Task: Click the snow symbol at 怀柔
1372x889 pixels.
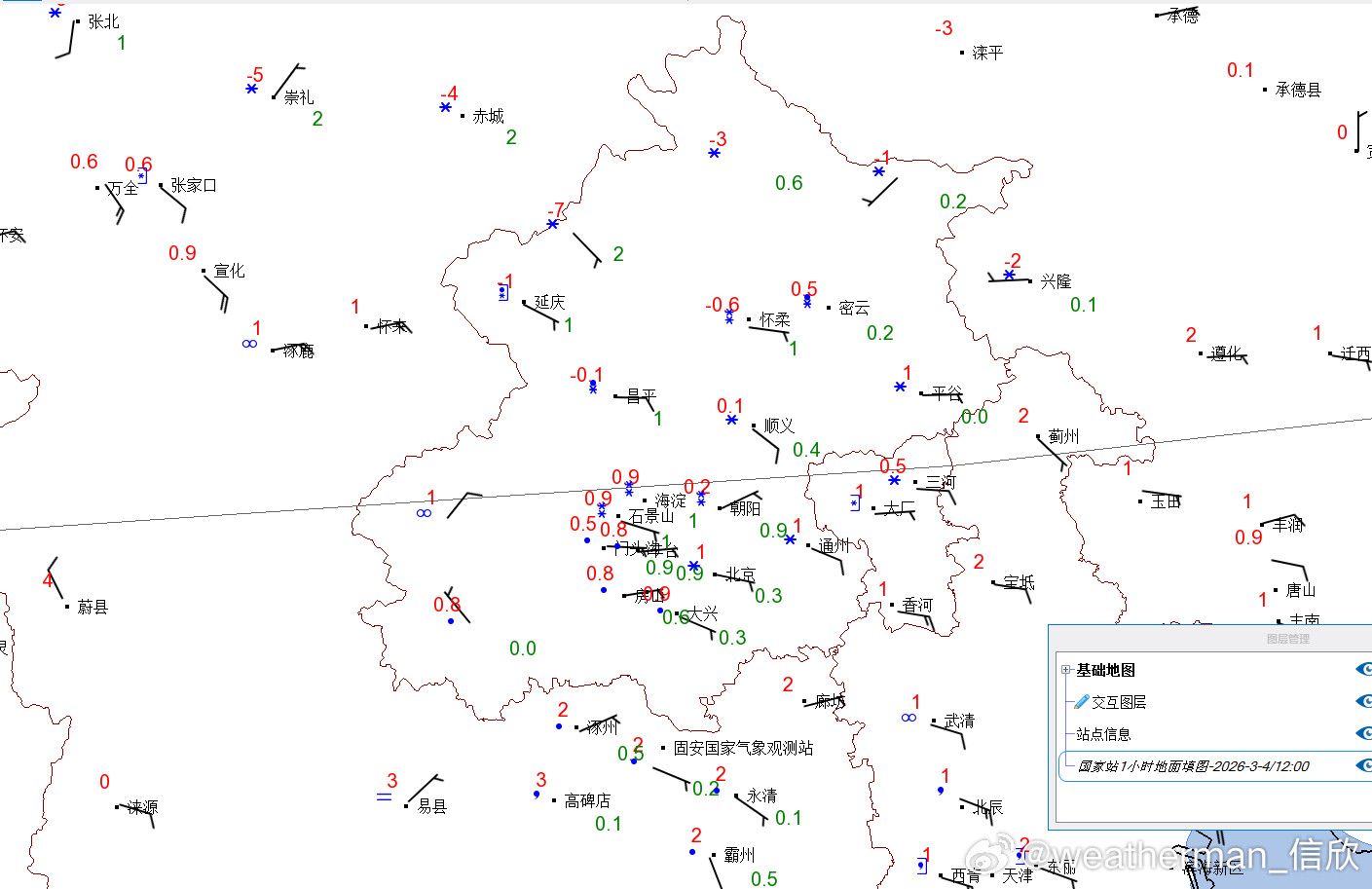Action: coord(727,318)
